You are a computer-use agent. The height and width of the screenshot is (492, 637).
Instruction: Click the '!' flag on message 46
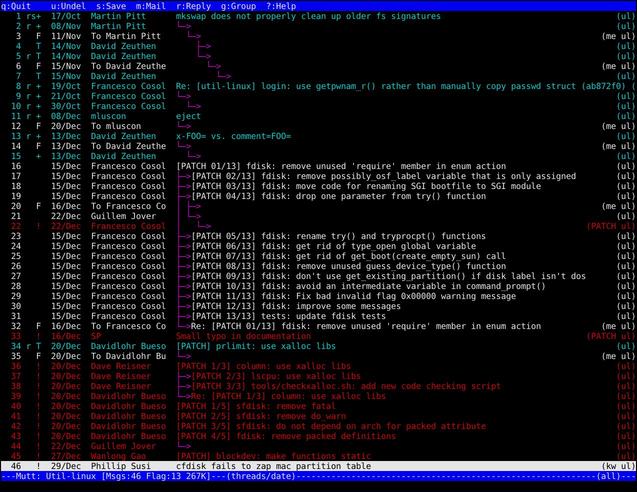38,466
